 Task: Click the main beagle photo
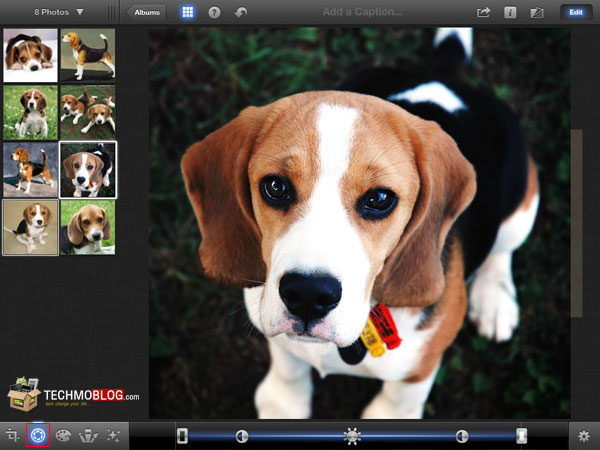(x=359, y=223)
